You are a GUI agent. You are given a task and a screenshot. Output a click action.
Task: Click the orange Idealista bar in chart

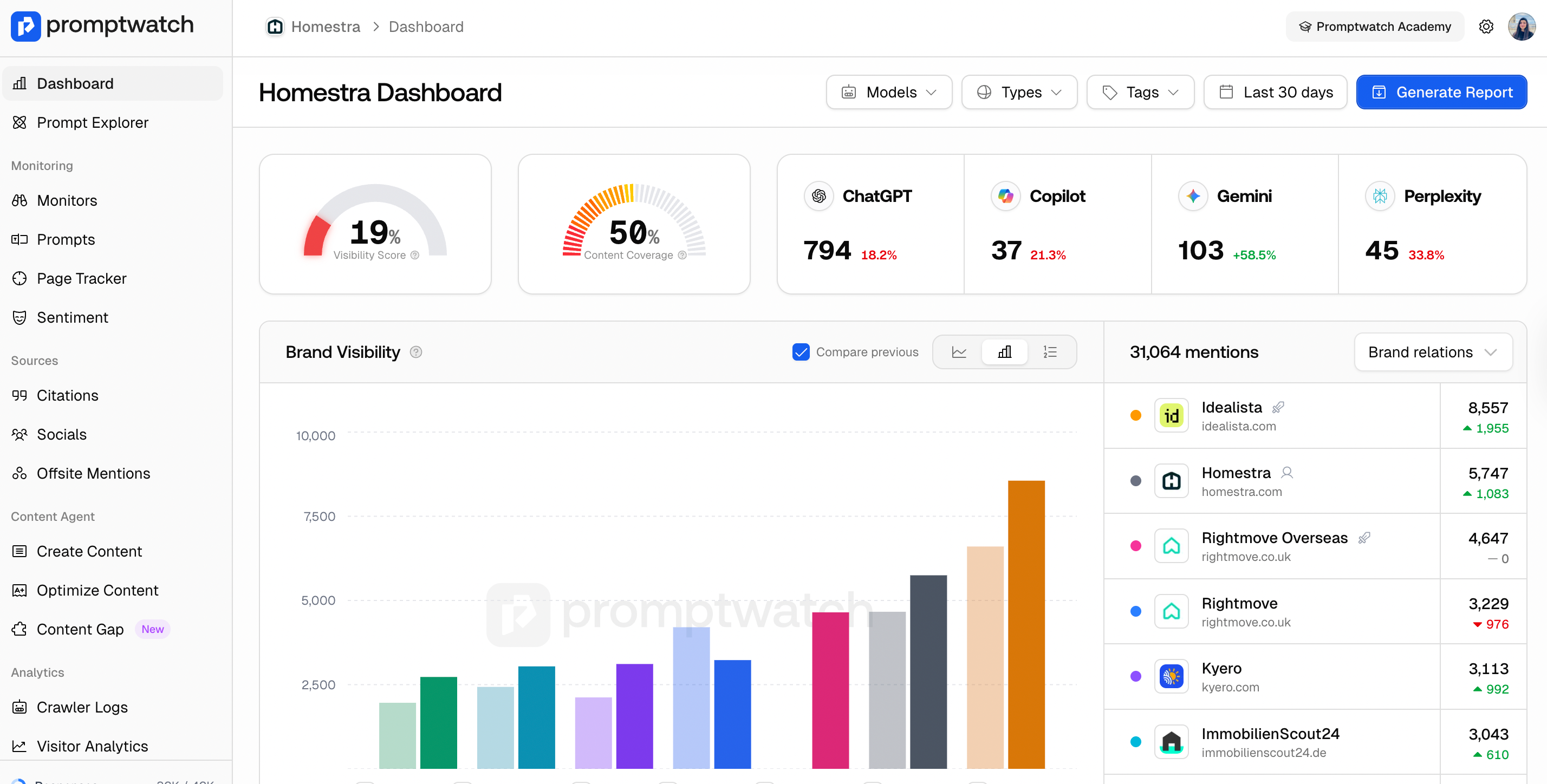1026,624
